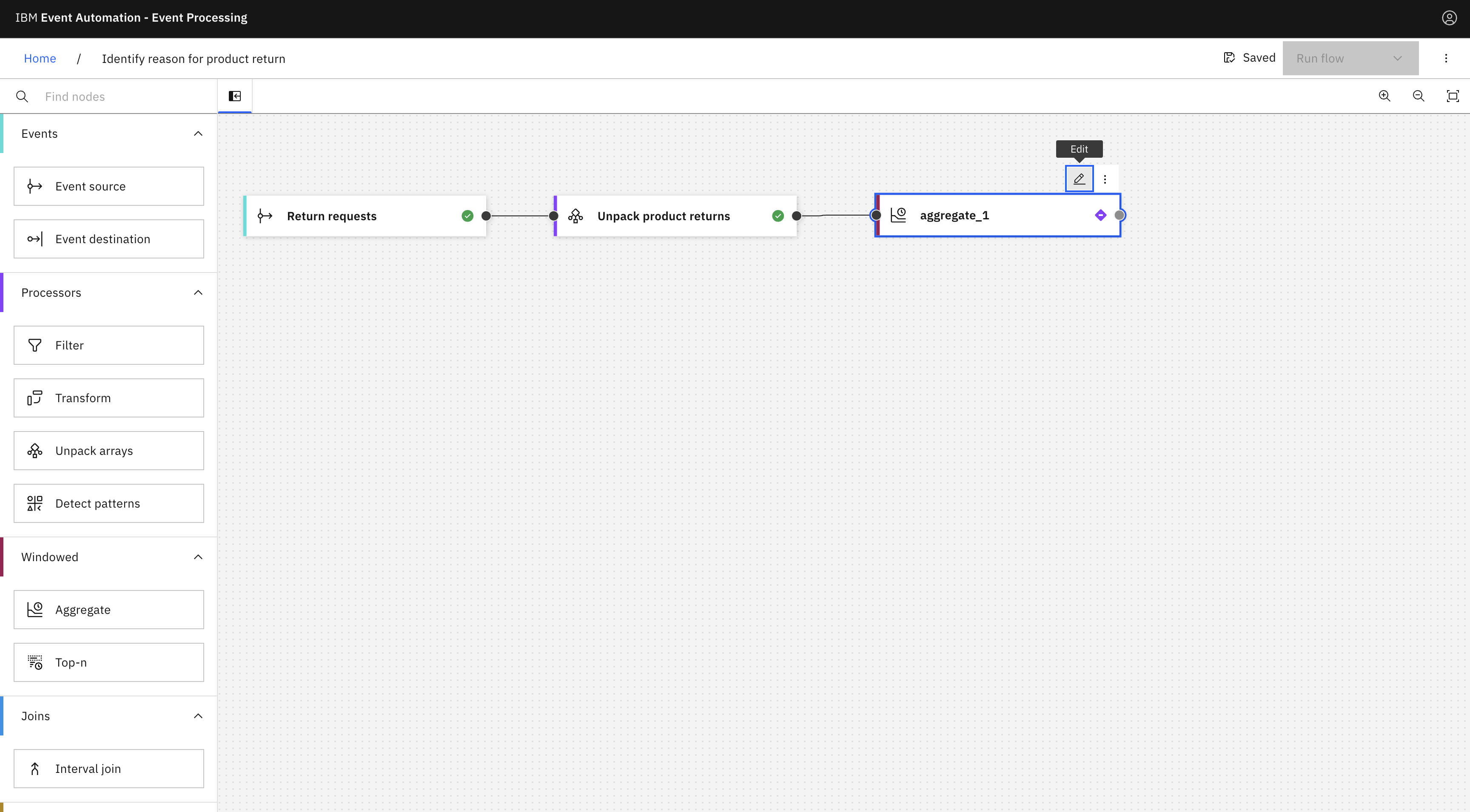The width and height of the screenshot is (1470, 812).
Task: Click the Unpack arrays palette icon
Action: pos(35,451)
